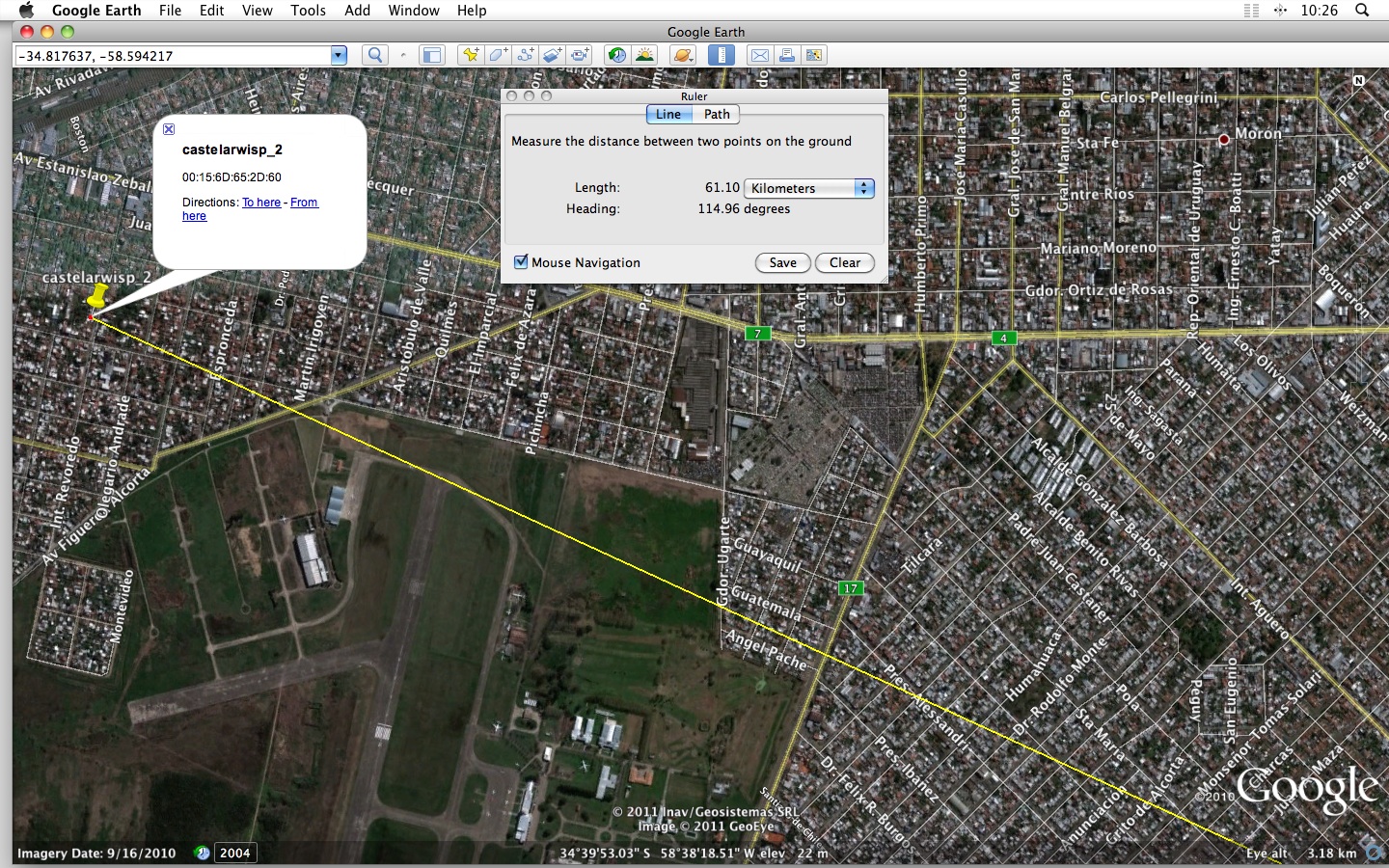Click the Email envelope icon
The height and width of the screenshot is (868, 1389).
click(x=760, y=55)
